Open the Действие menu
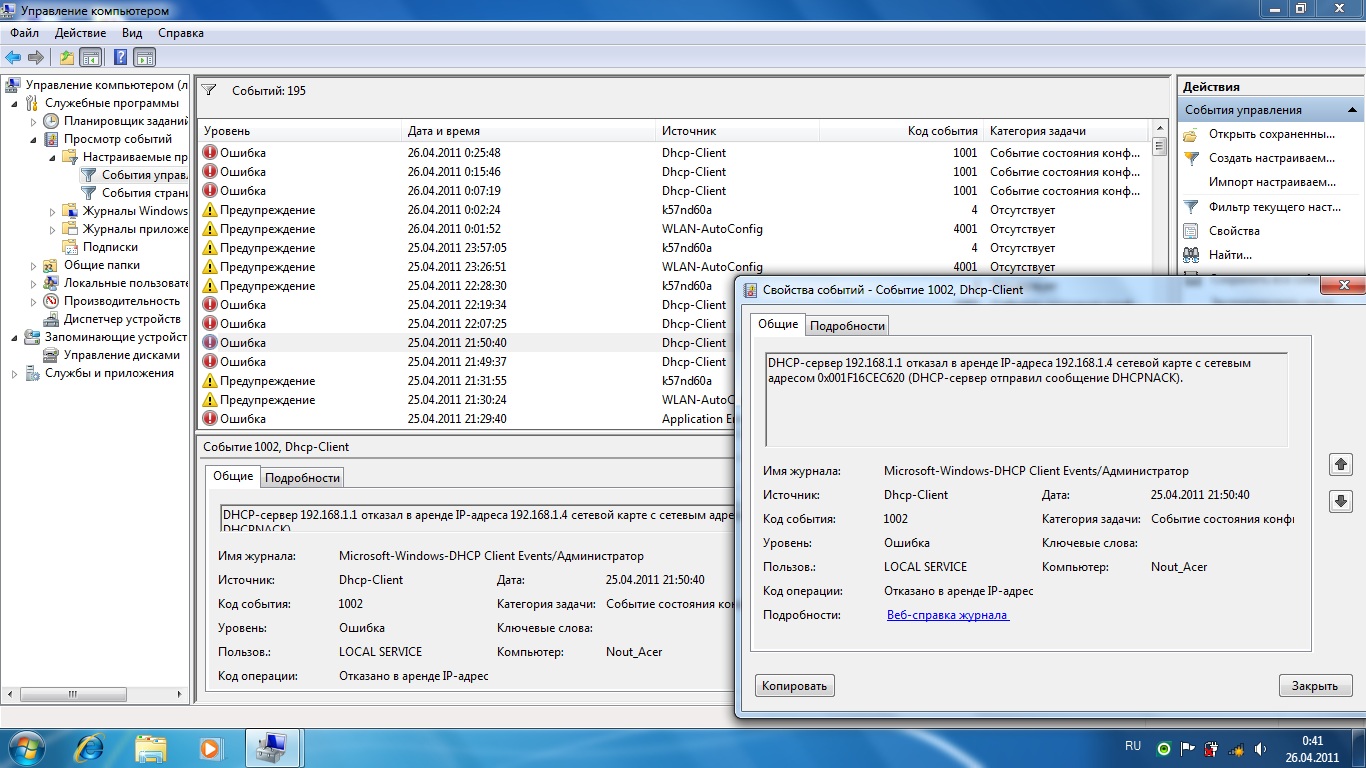 pyautogui.click(x=80, y=33)
